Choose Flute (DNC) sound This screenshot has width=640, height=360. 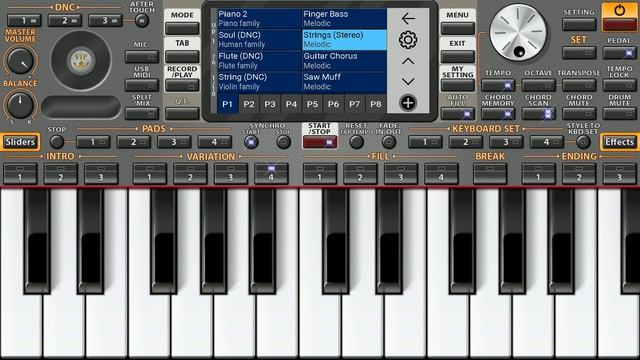point(259,61)
